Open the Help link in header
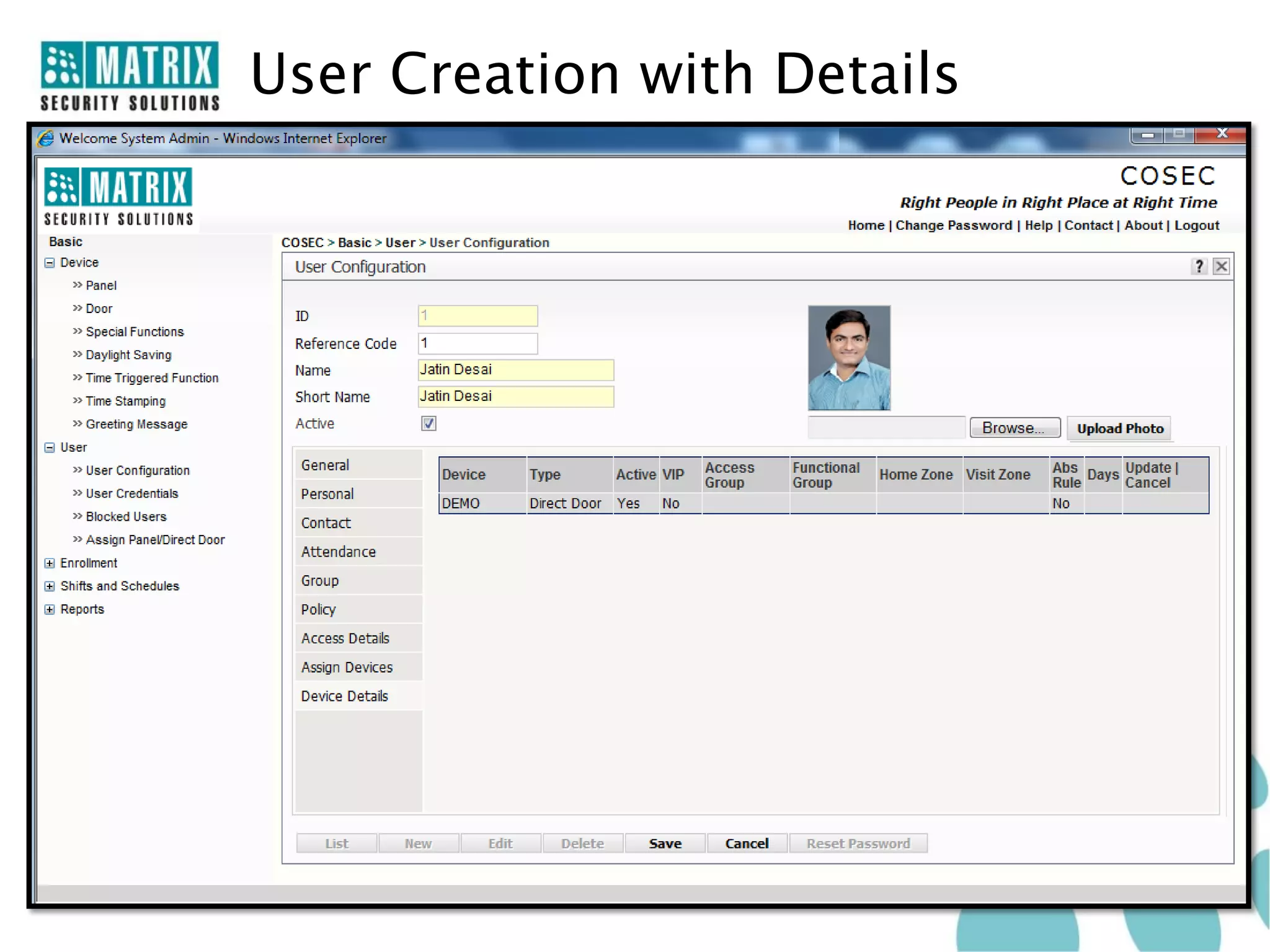Viewport: 1270px width, 952px height. click(1039, 226)
